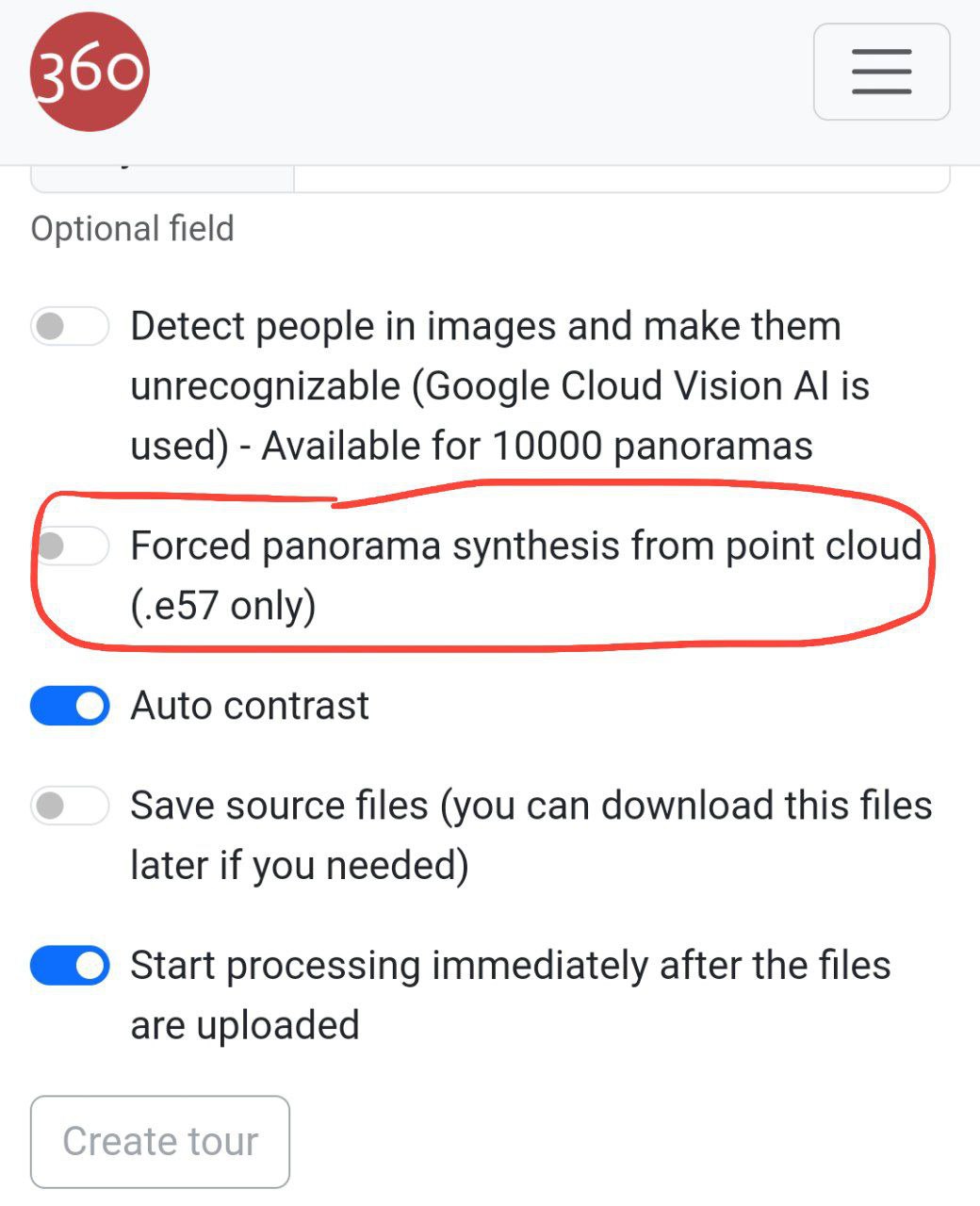980x1206 pixels.
Task: Enable the people detection toggle switch
Action: point(70,327)
